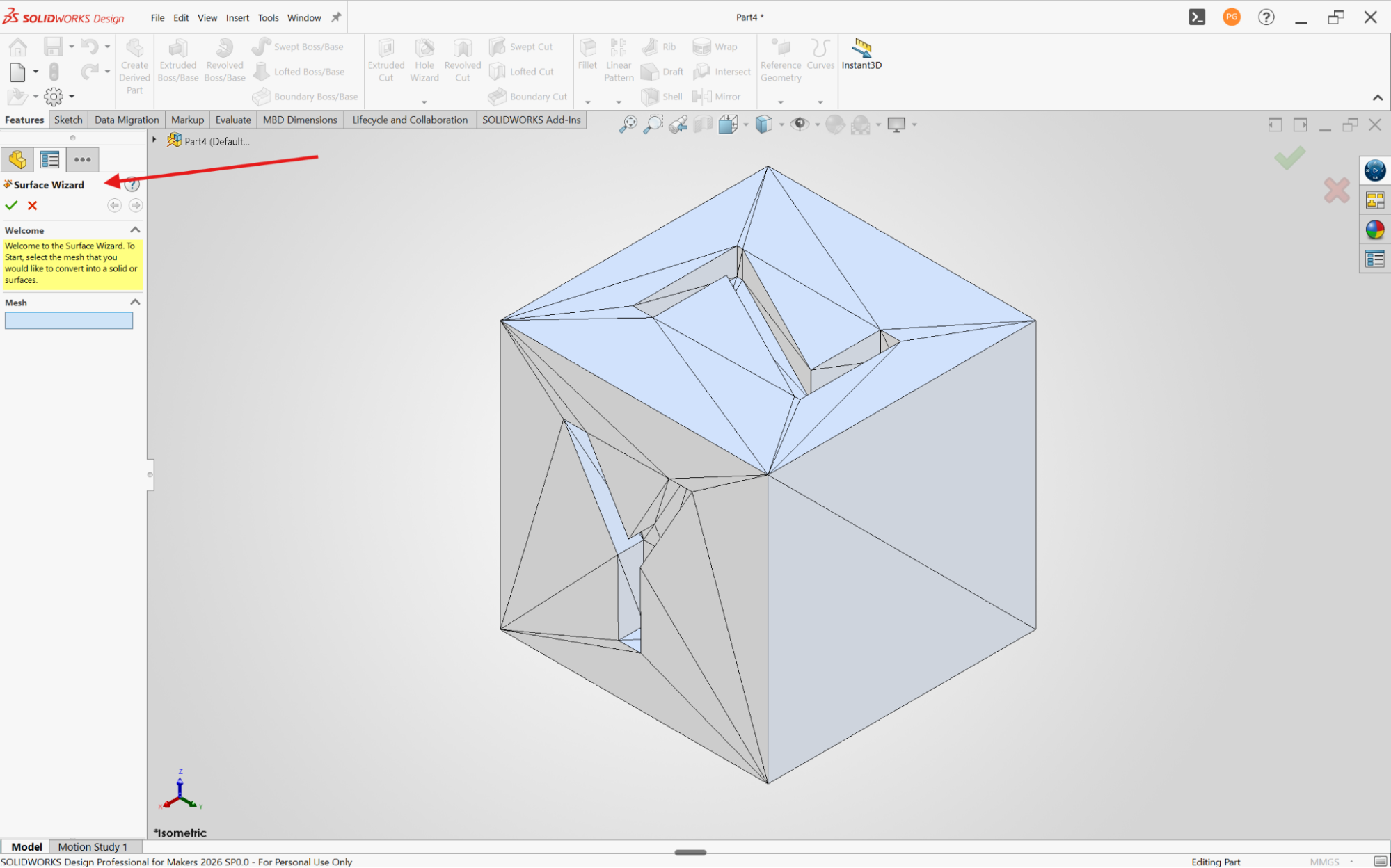Toggle the Hide/Show Items eye icon
The width and height of the screenshot is (1391, 868).
coord(800,124)
